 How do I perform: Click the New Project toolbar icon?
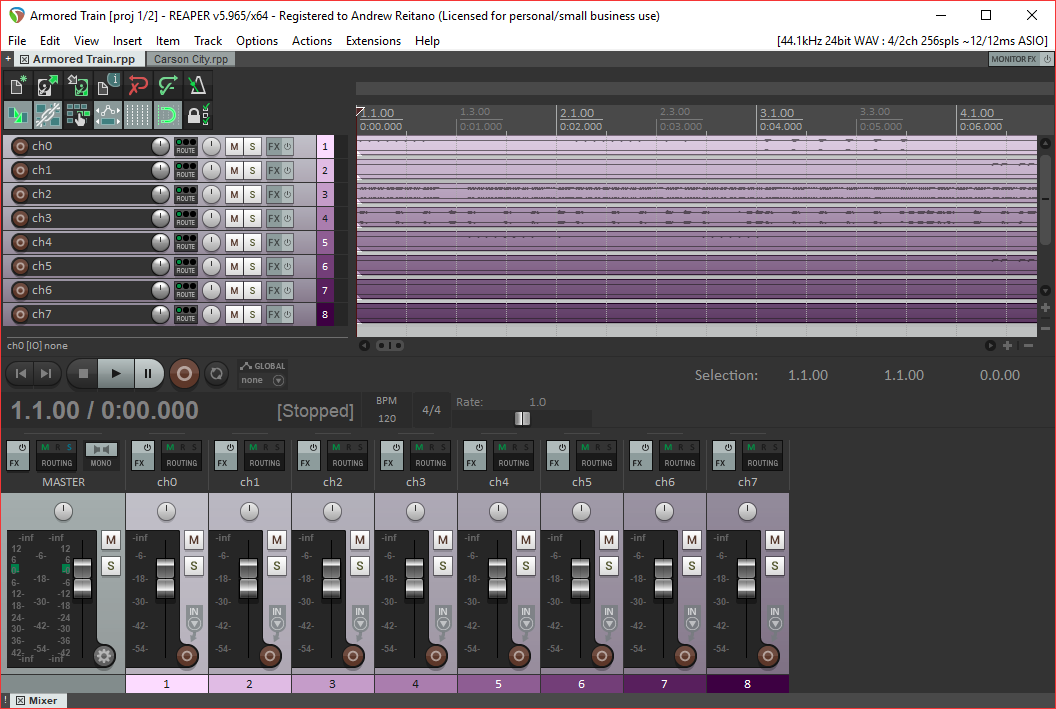click(18, 86)
